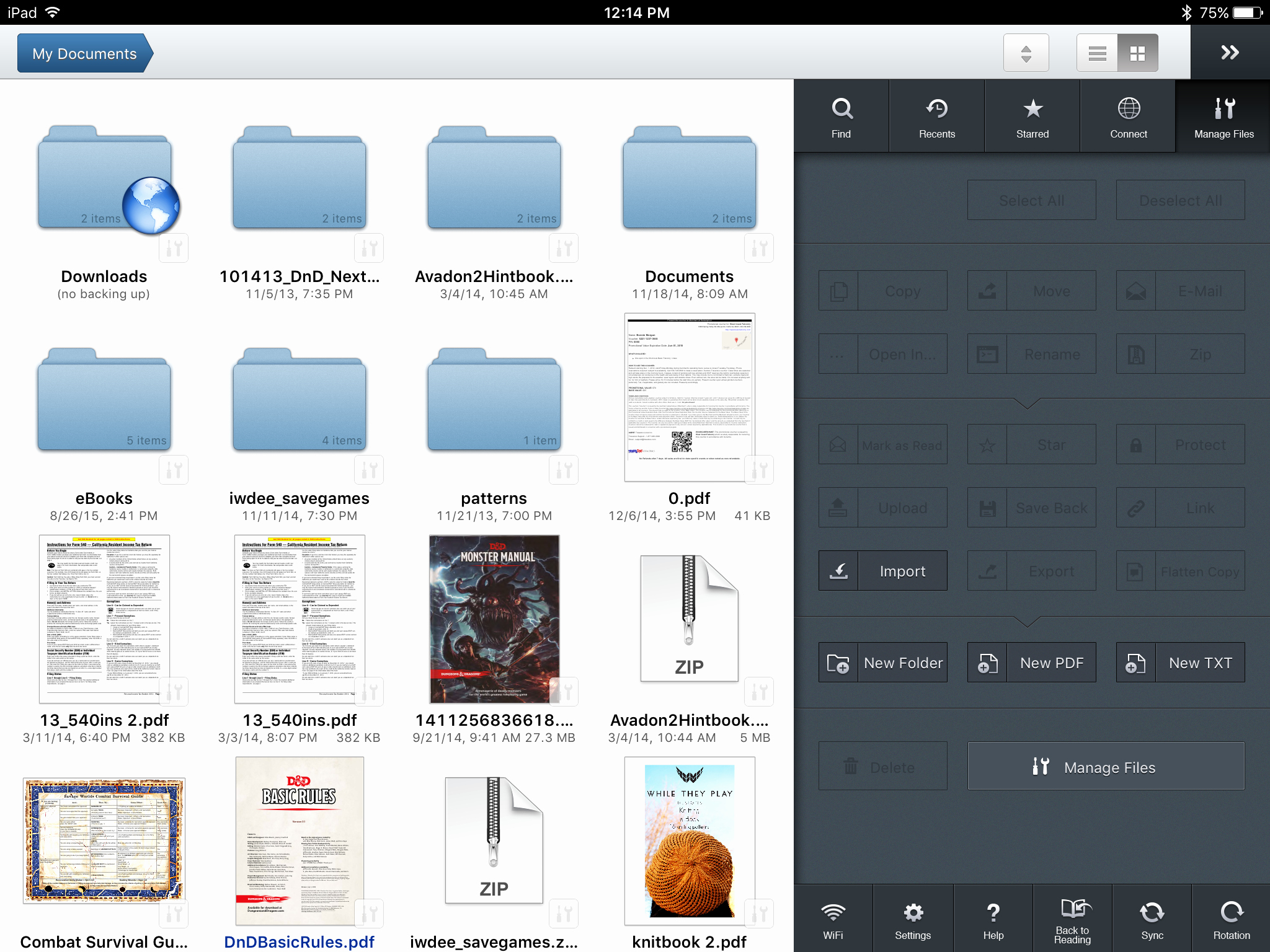Go to My Documents breadcrumb
This screenshot has height=952, width=1270.
[84, 53]
